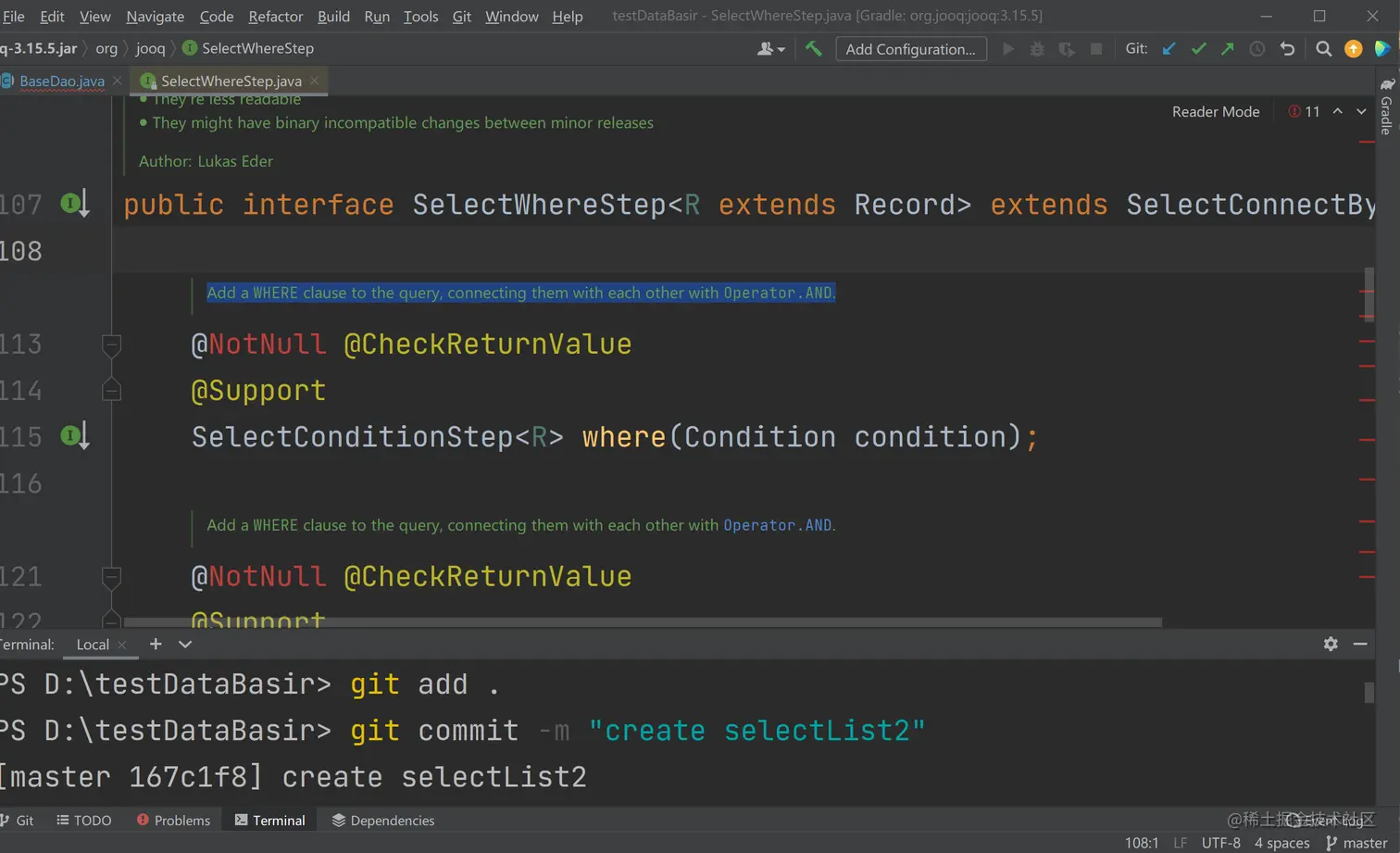Click the Git Push arrow icon
1400x853 pixels.
tap(1227, 49)
